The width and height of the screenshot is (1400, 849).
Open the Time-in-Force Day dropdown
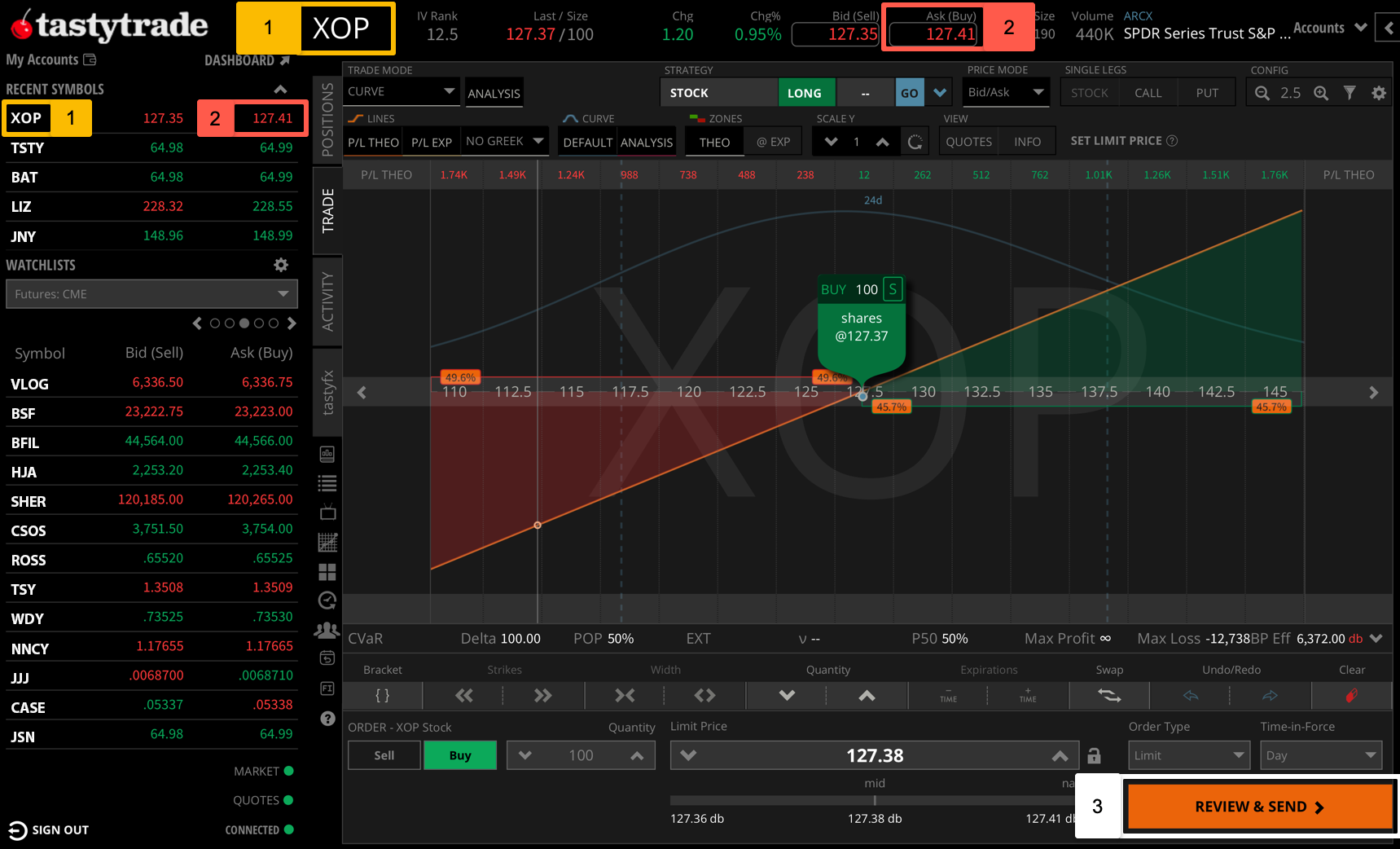coord(1320,755)
